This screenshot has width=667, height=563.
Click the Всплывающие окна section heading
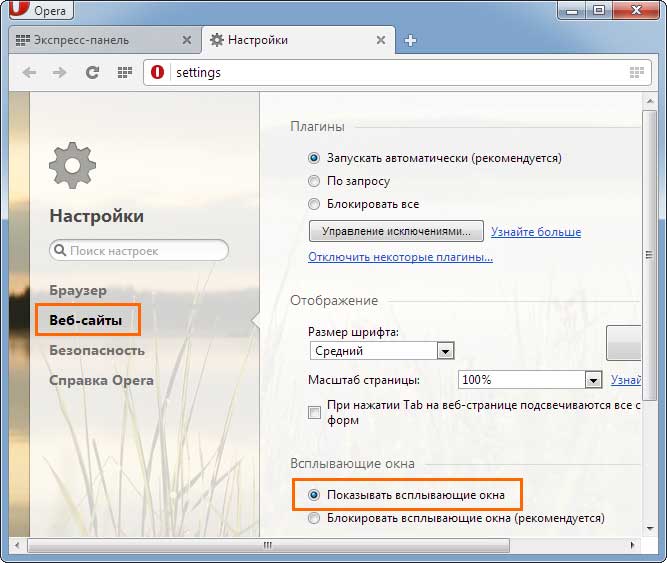click(352, 463)
